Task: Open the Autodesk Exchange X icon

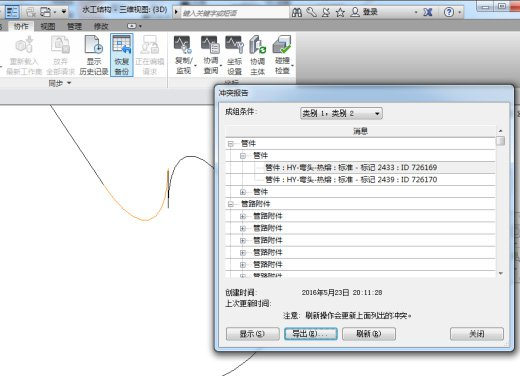Action: (428, 12)
